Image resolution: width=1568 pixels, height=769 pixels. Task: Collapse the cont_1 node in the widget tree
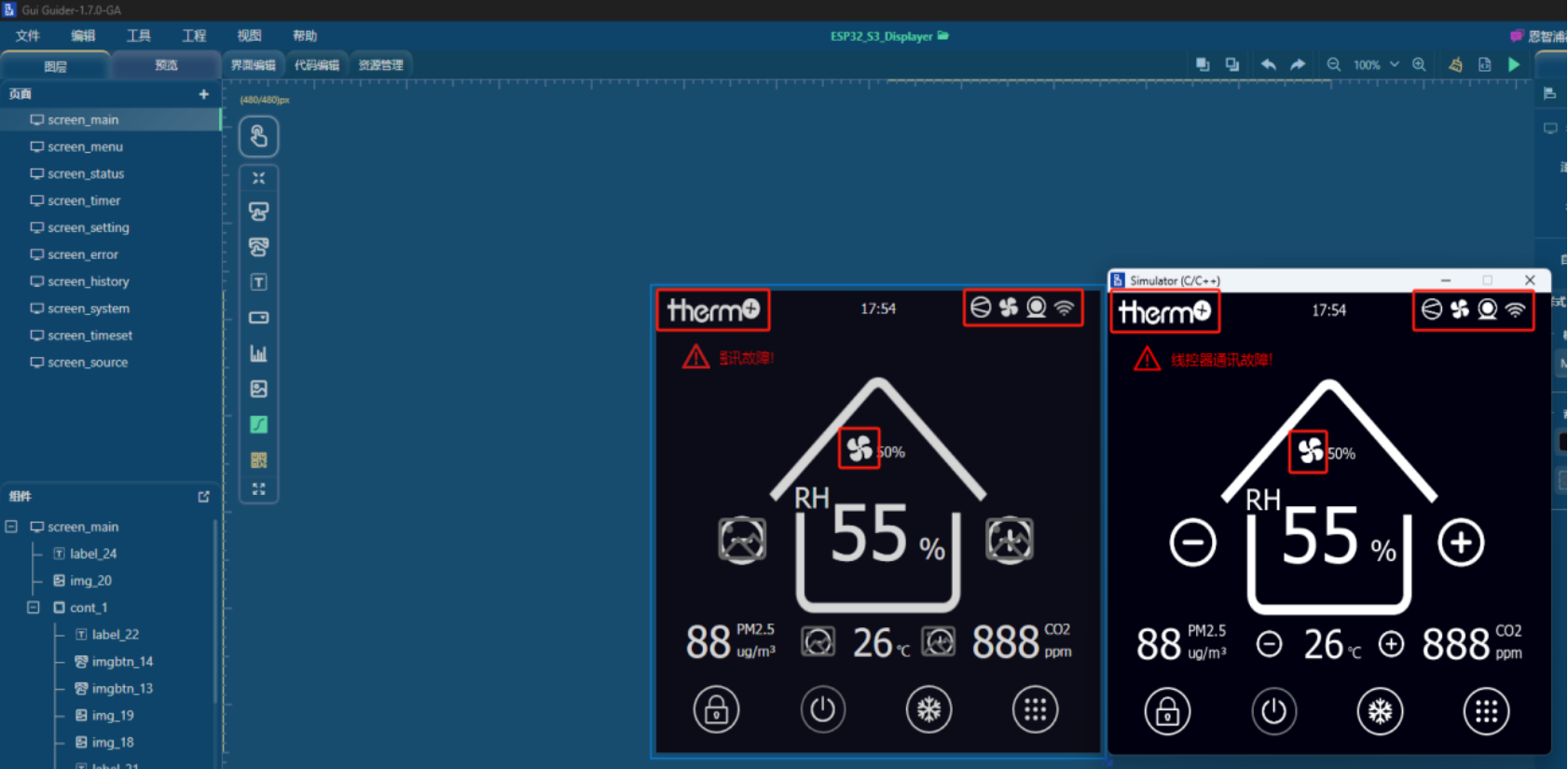34,608
